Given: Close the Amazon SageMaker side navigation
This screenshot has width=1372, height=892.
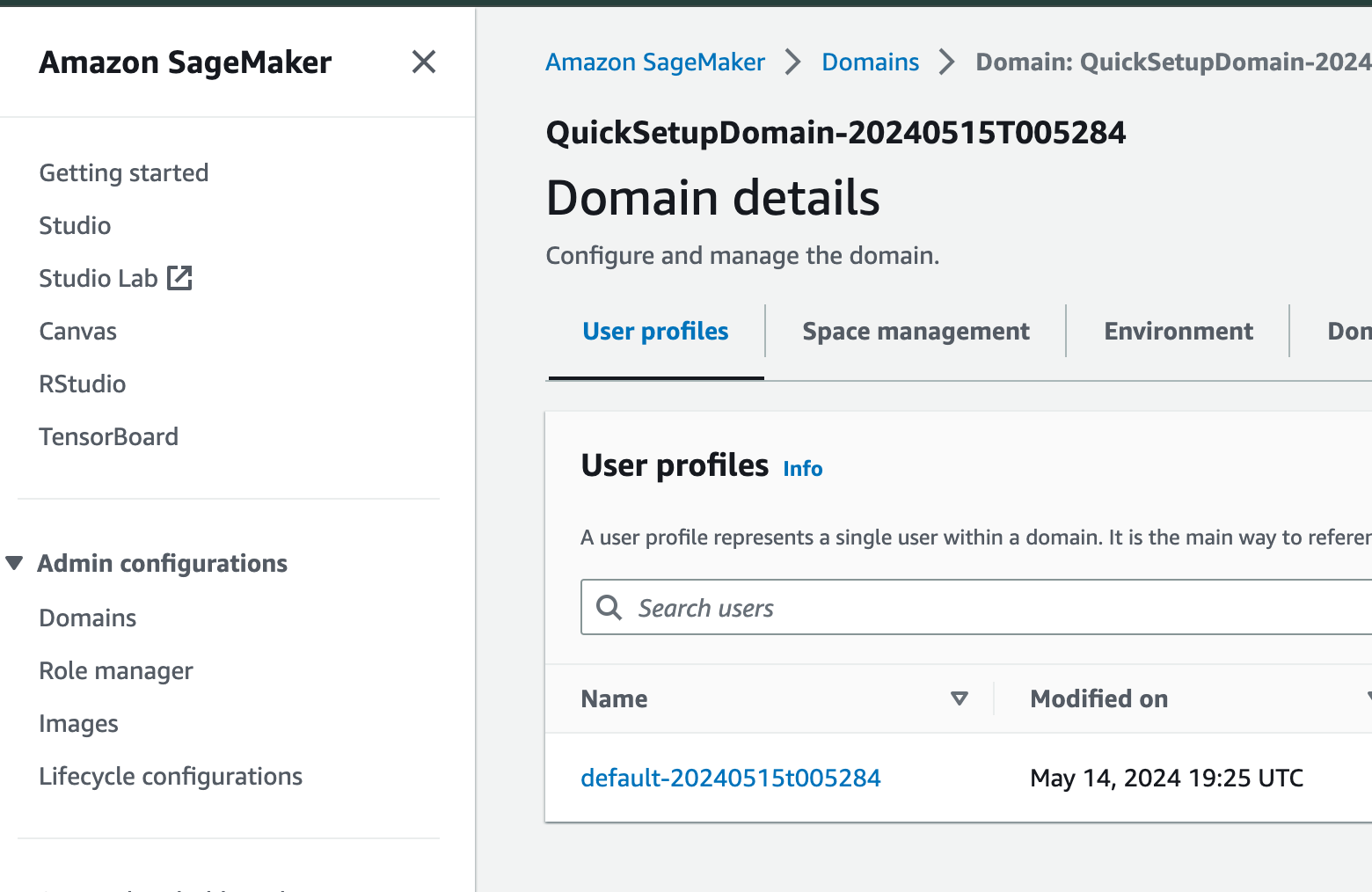Looking at the screenshot, I should [x=424, y=62].
